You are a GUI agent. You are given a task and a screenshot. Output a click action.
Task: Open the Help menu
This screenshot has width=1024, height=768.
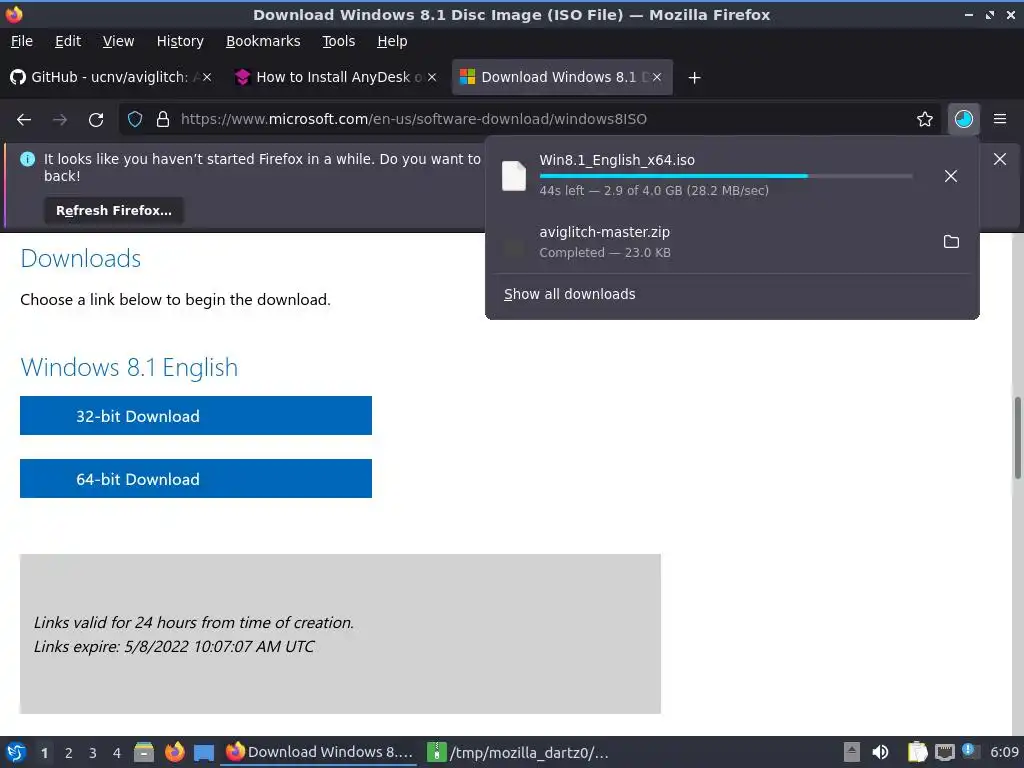click(392, 41)
